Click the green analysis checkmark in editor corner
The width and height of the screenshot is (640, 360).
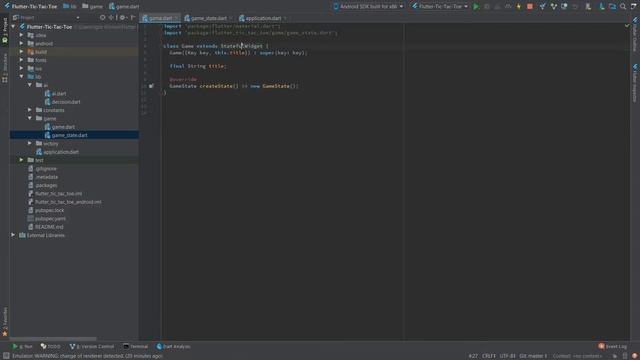(x=627, y=26)
